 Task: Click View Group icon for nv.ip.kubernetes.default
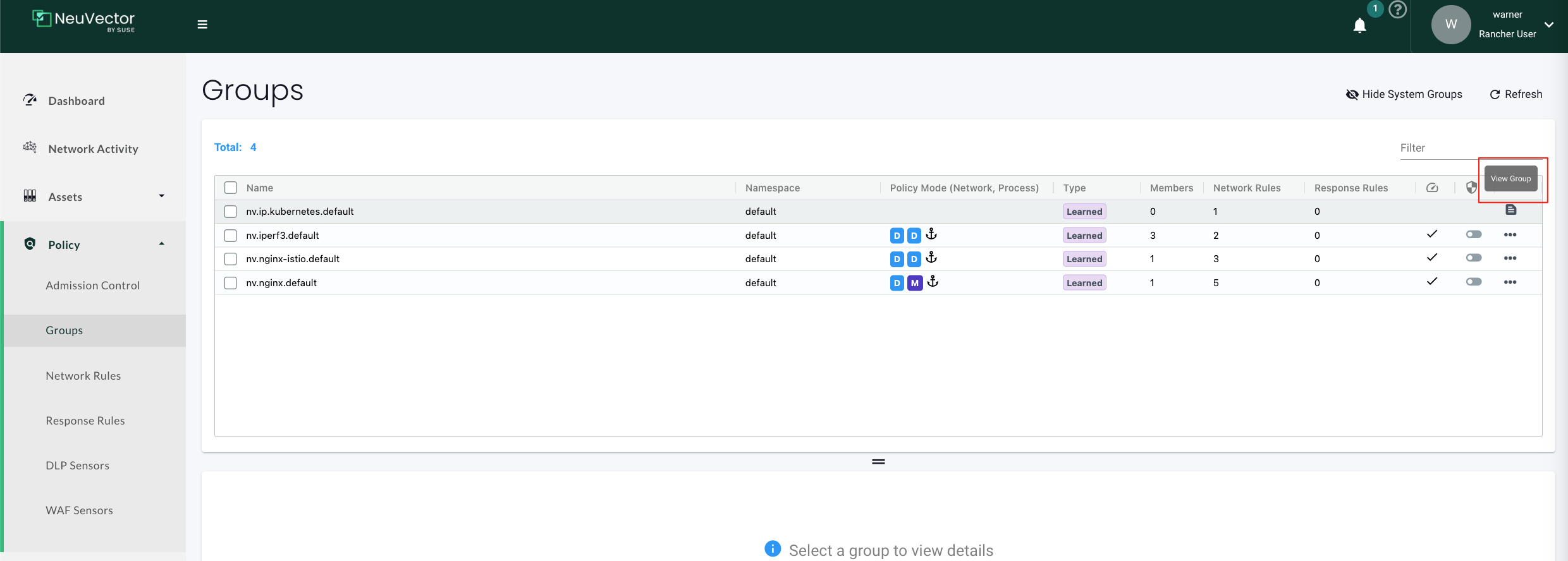click(1510, 210)
